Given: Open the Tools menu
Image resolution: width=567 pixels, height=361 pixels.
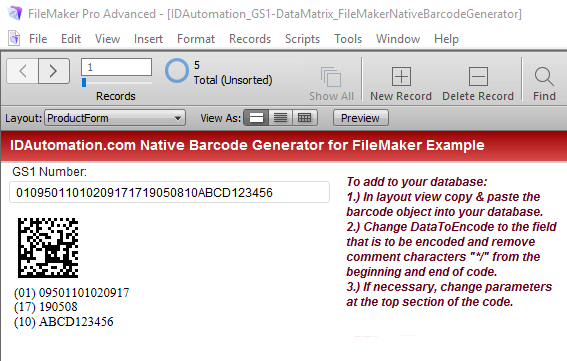Looking at the screenshot, I should click(348, 39).
